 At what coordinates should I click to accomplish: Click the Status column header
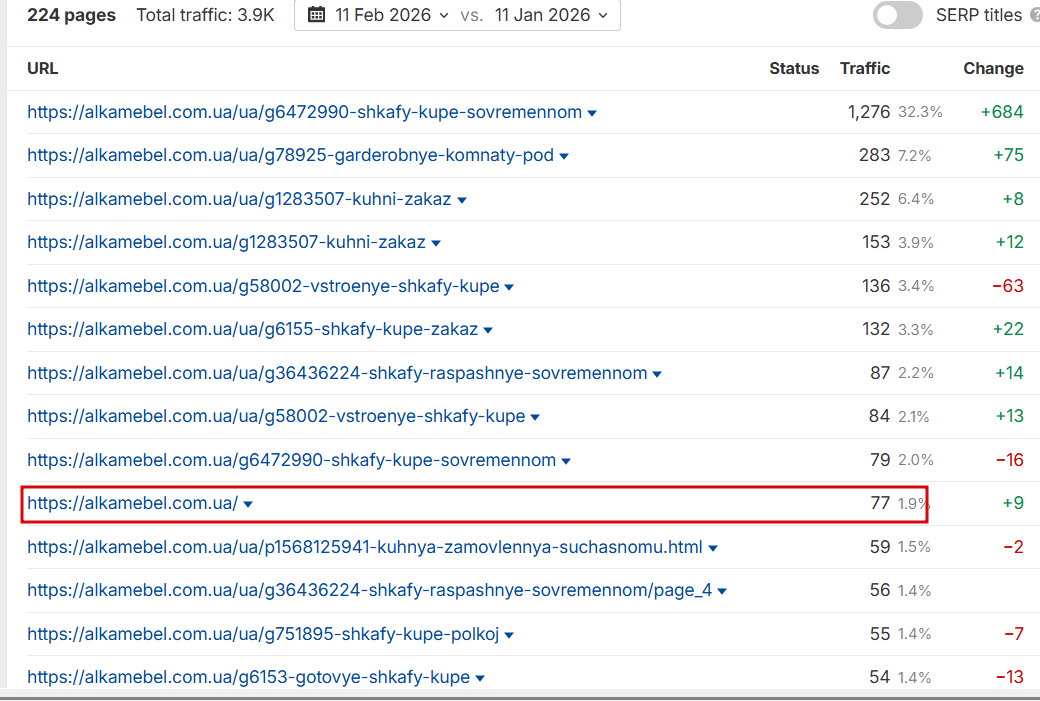coord(793,68)
